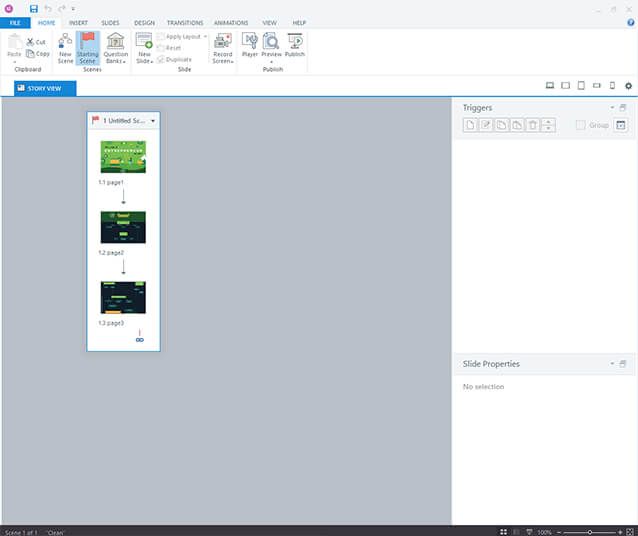
Task: Click the Save icon in quick access toolbar
Action: pos(34,9)
